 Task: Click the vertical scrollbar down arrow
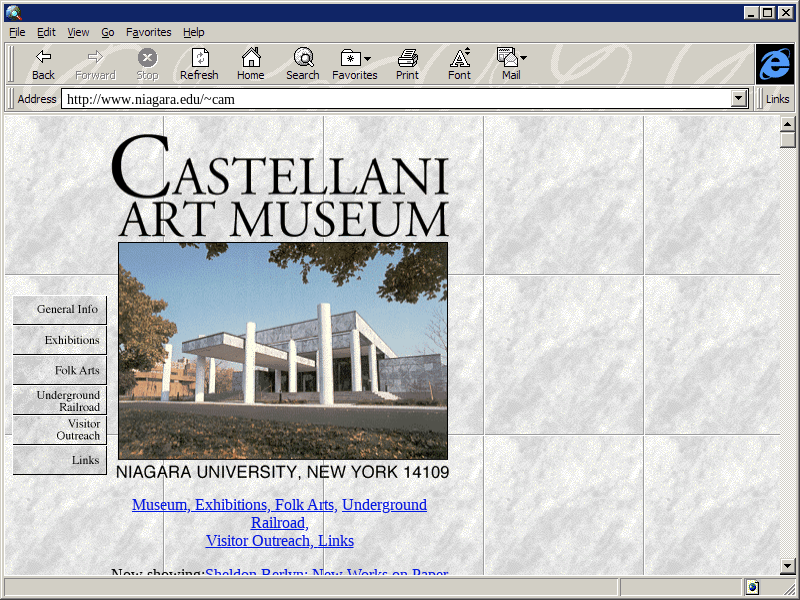(x=787, y=566)
